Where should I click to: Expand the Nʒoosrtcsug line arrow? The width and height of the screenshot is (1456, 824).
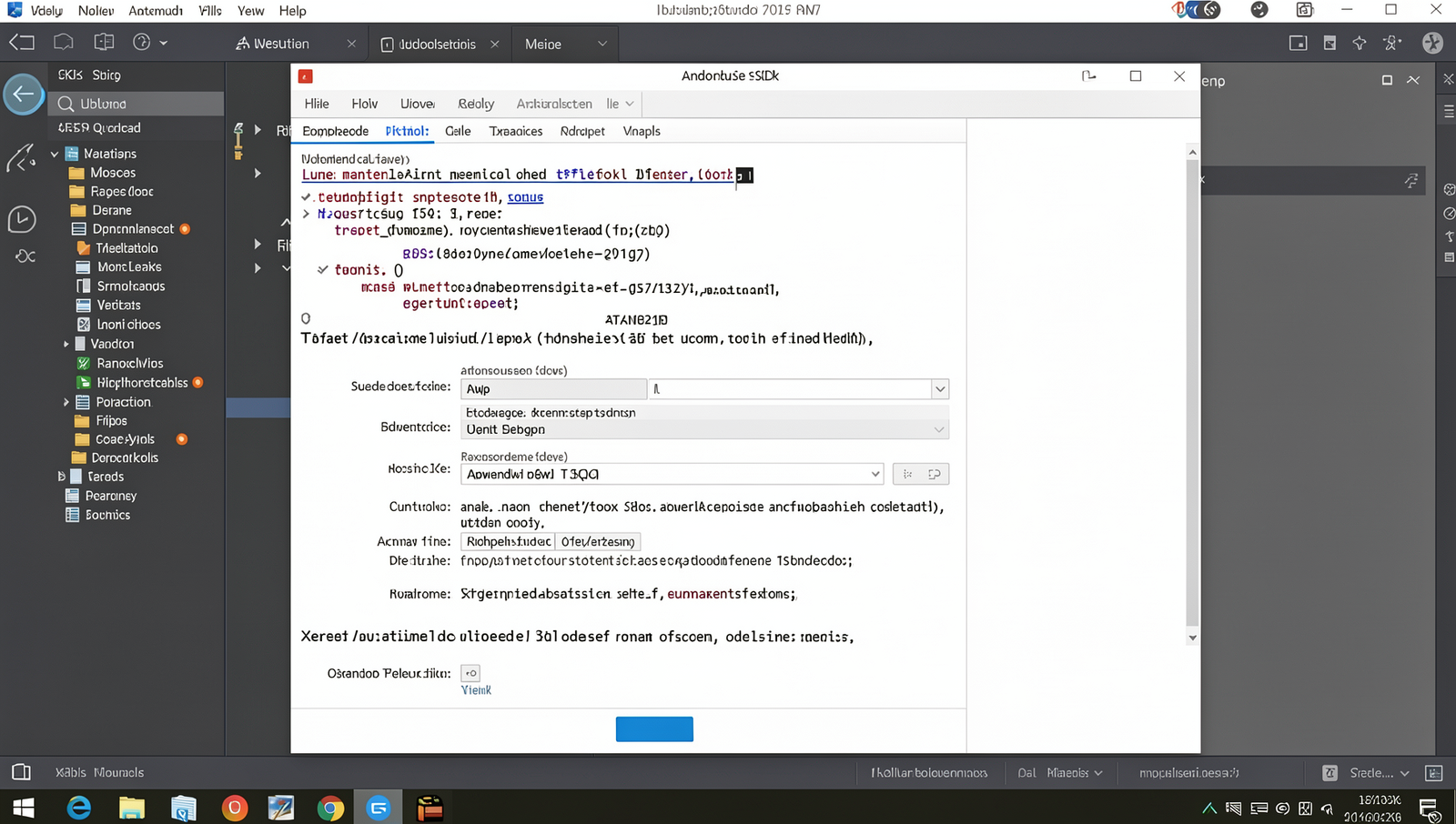[x=307, y=214]
